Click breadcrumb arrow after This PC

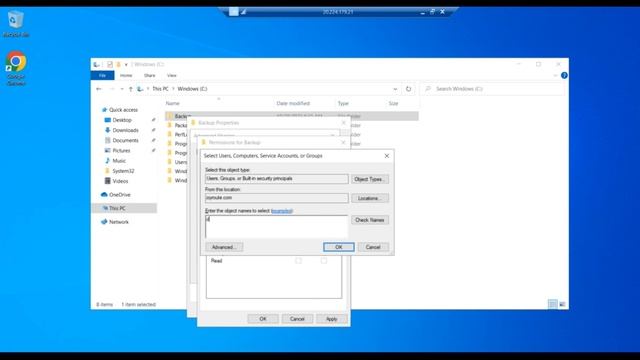pos(173,89)
